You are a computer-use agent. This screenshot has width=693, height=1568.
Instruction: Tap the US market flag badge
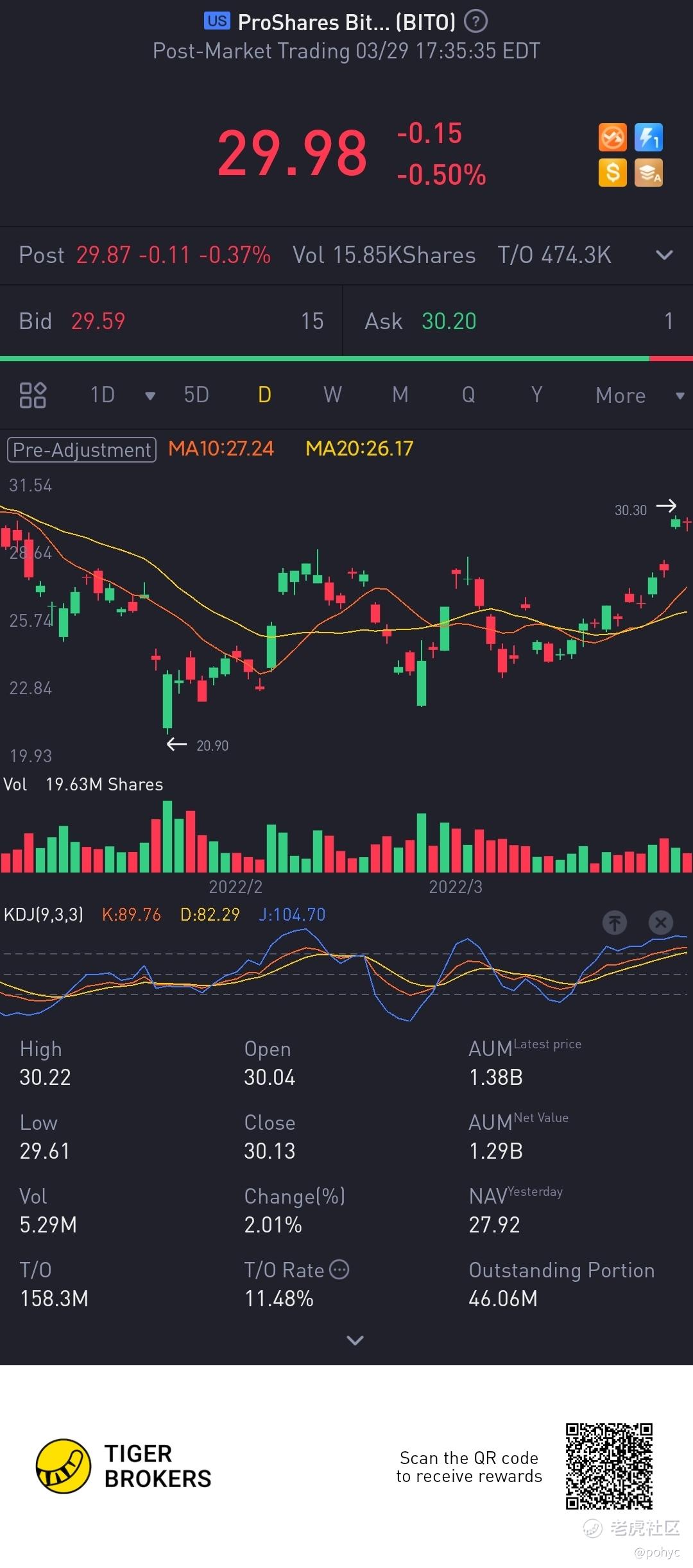(x=218, y=21)
